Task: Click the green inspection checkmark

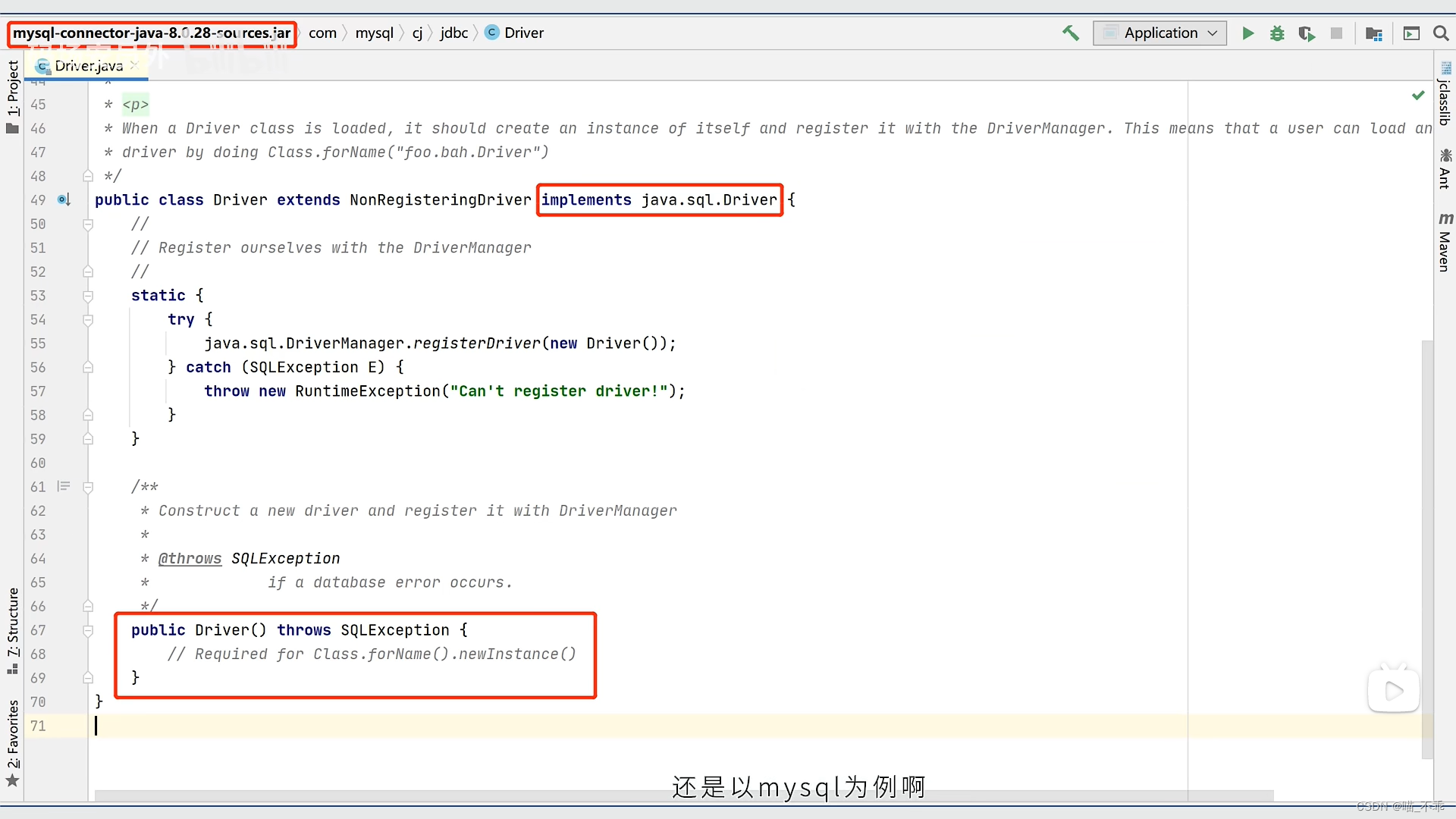Action: [x=1417, y=96]
